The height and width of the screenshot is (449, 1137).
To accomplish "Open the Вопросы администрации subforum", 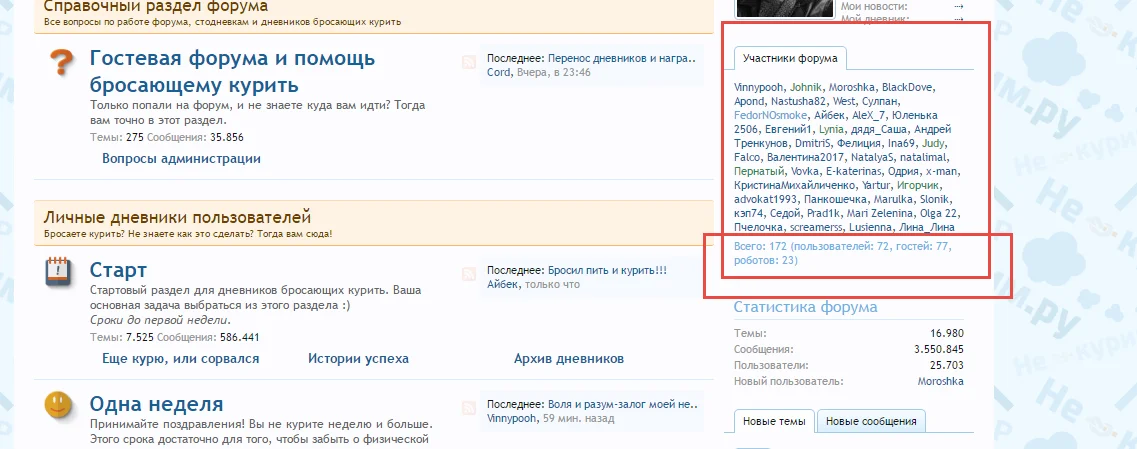I will [x=181, y=158].
